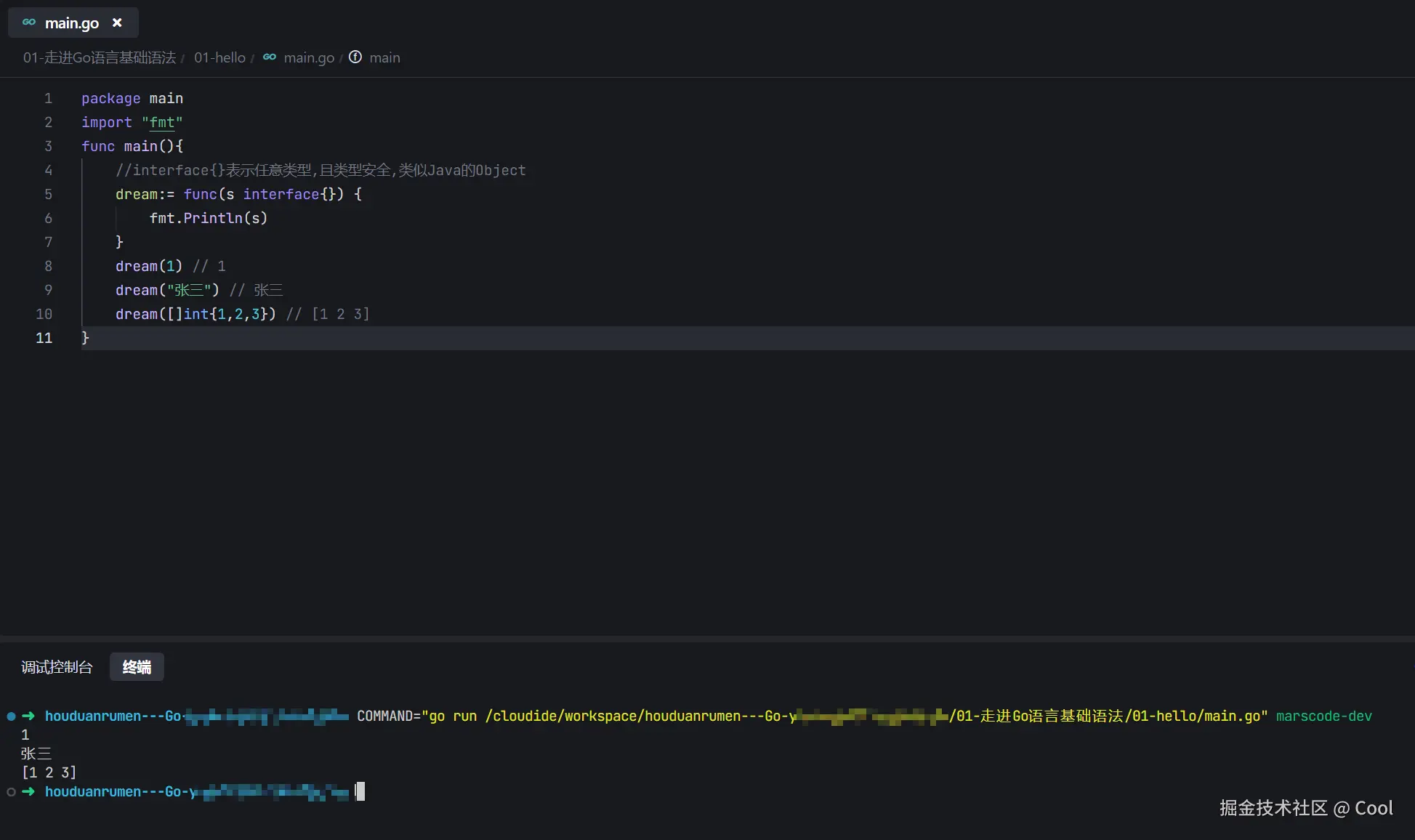The image size is (1415, 840).
Task: Click the Go icon in breadcrumb path
Action: (270, 57)
